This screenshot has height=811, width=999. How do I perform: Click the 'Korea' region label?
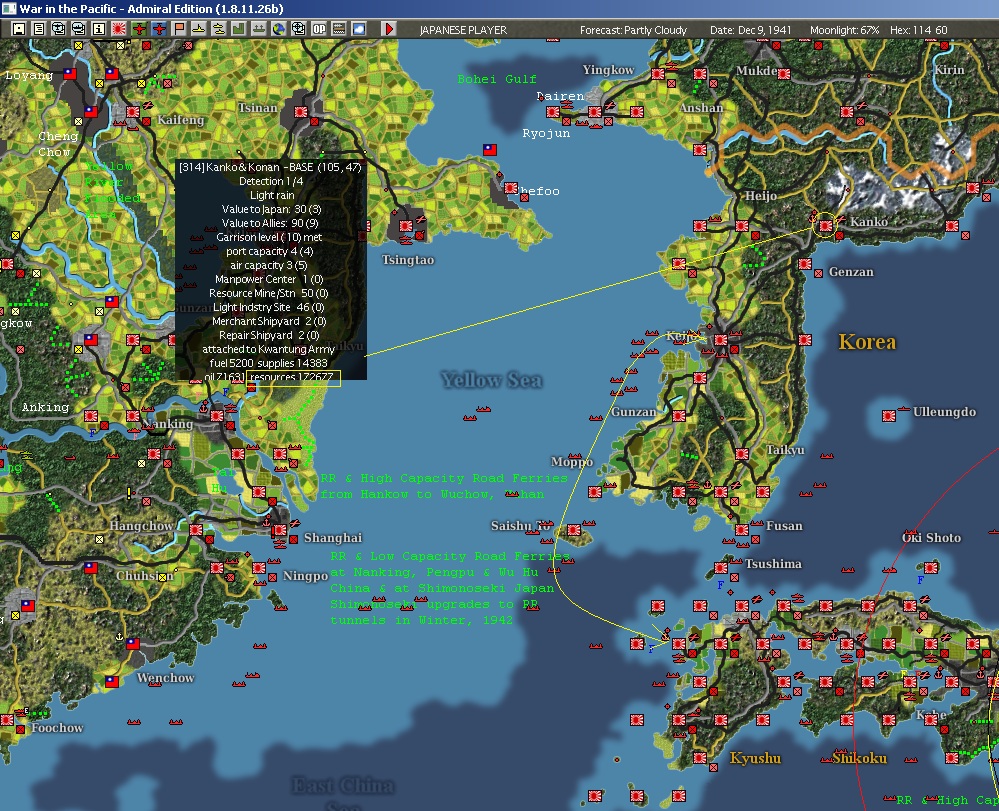tap(867, 342)
